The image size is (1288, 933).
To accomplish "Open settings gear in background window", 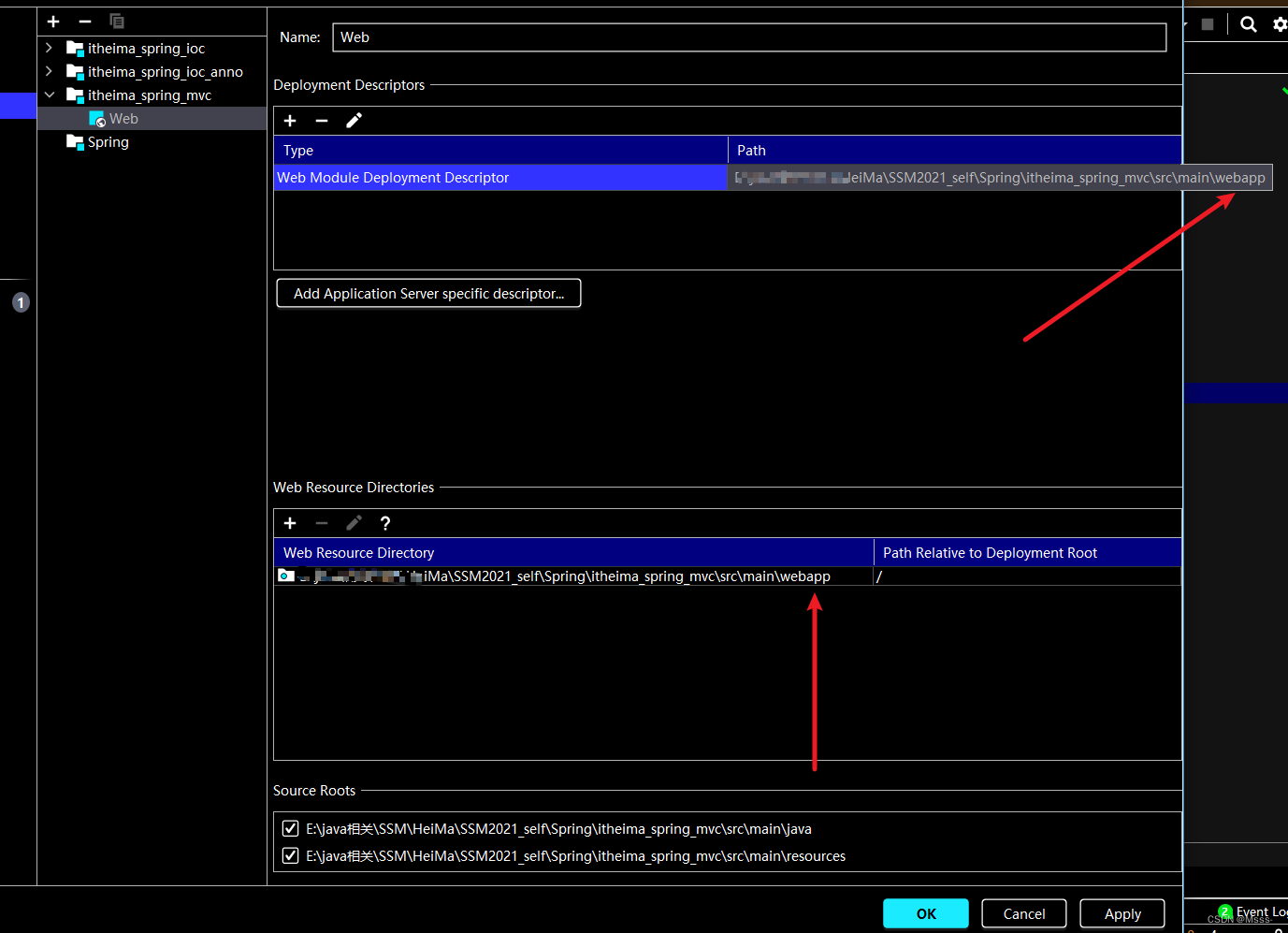I will [x=1281, y=24].
